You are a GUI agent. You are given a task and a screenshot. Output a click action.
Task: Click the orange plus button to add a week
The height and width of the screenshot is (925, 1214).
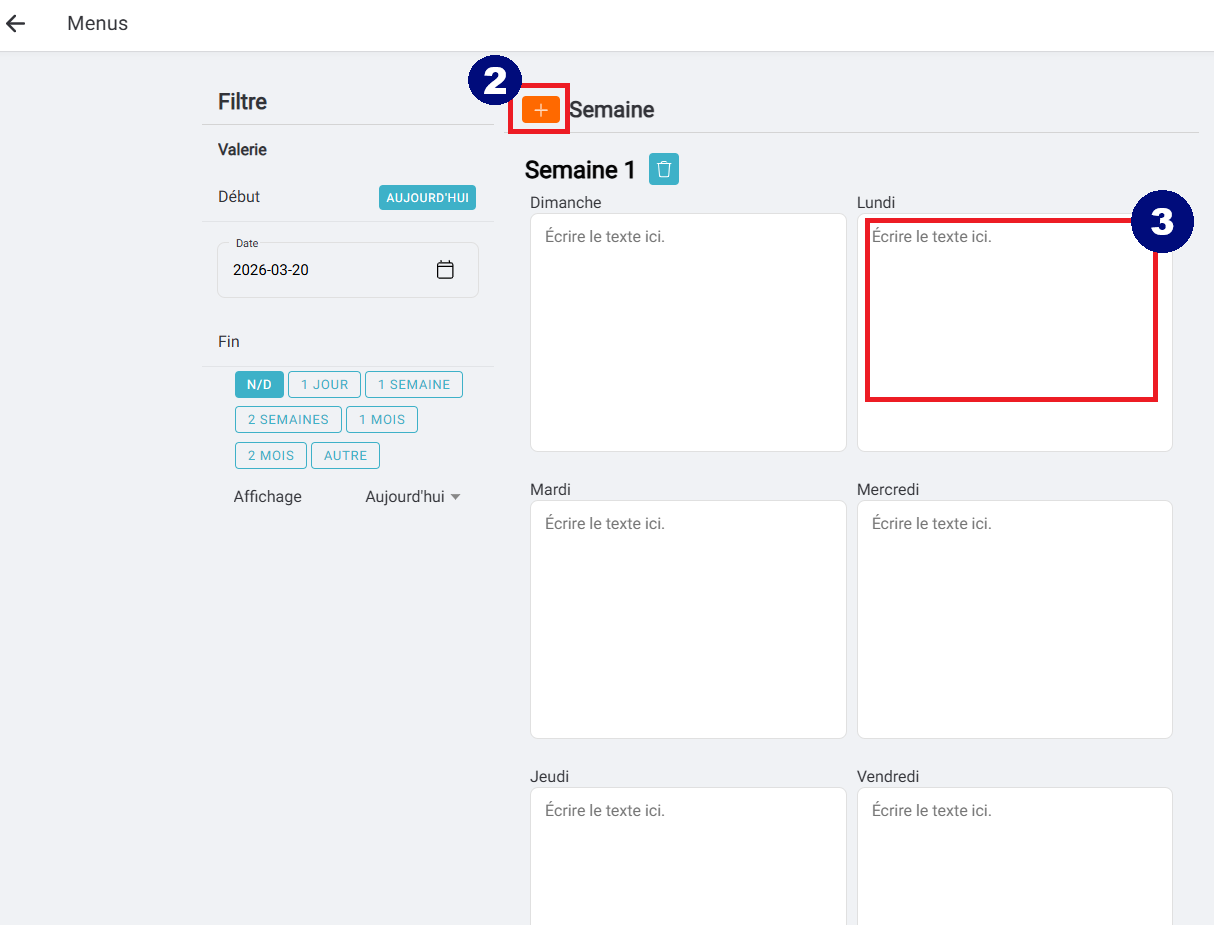(x=540, y=110)
